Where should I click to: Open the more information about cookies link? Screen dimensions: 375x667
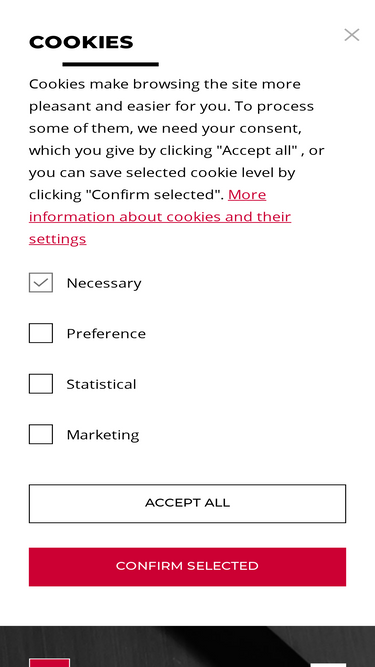160,217
